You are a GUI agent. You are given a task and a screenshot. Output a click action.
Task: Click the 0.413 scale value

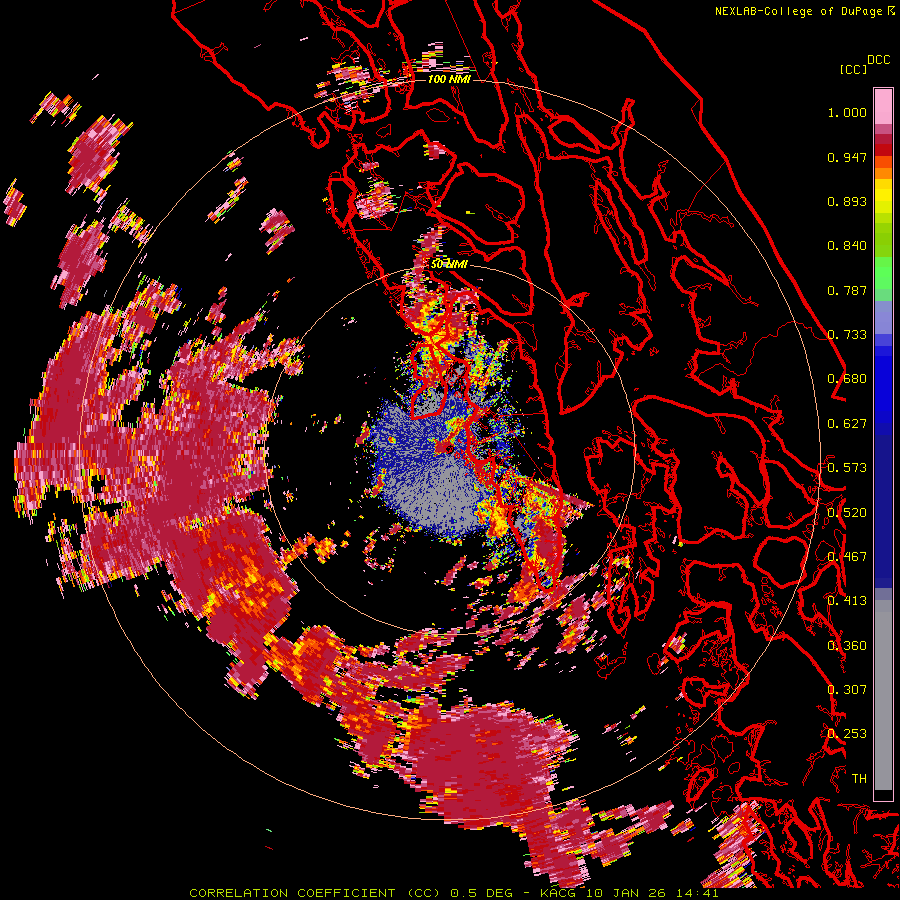pyautogui.click(x=847, y=601)
